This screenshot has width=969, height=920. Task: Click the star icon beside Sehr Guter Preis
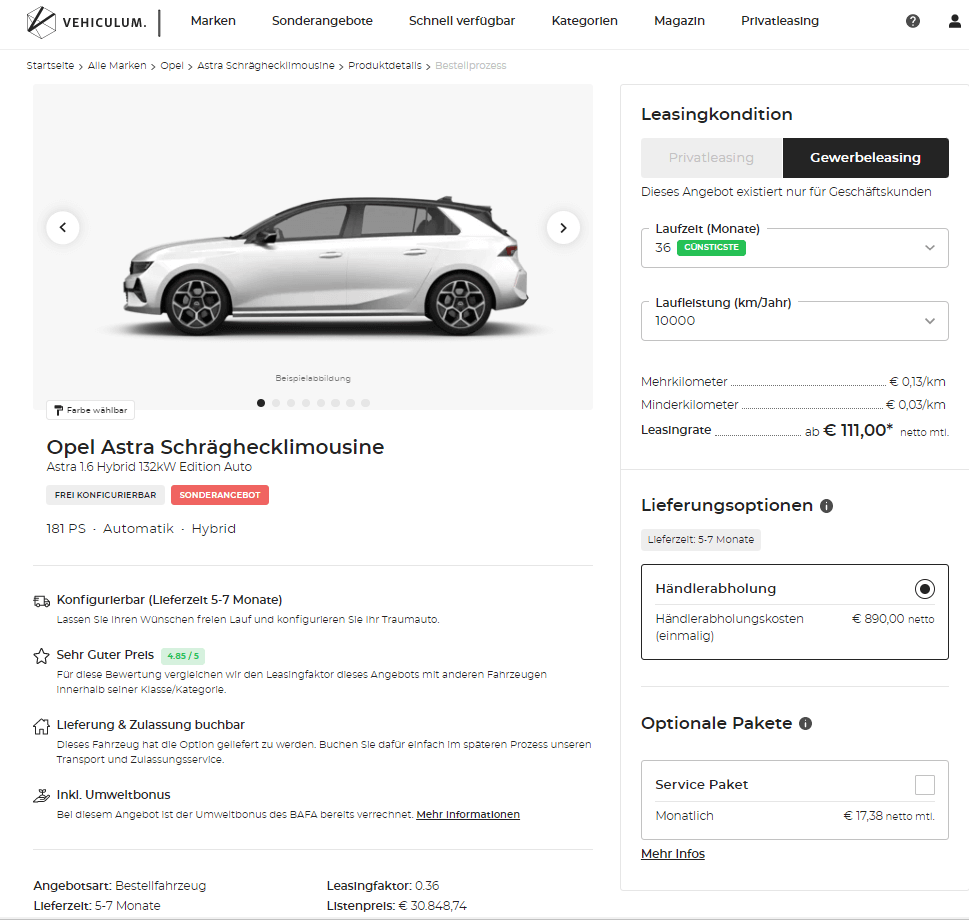[41, 656]
